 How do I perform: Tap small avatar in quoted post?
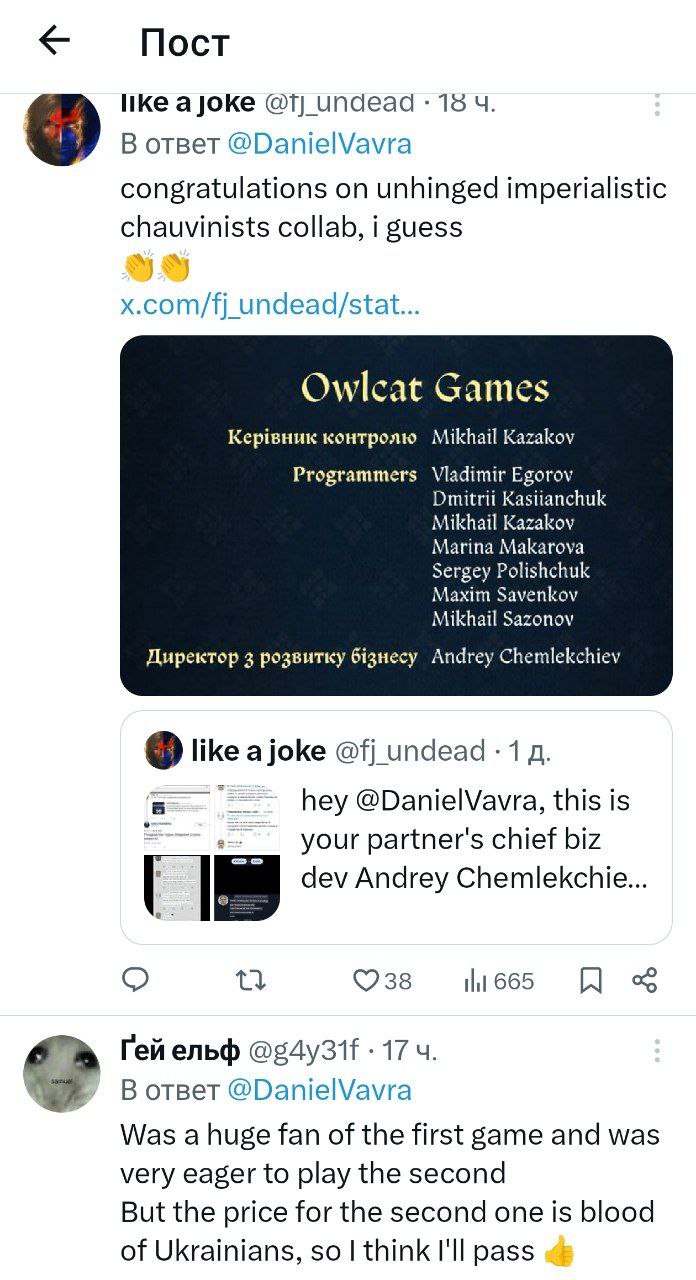tap(163, 750)
